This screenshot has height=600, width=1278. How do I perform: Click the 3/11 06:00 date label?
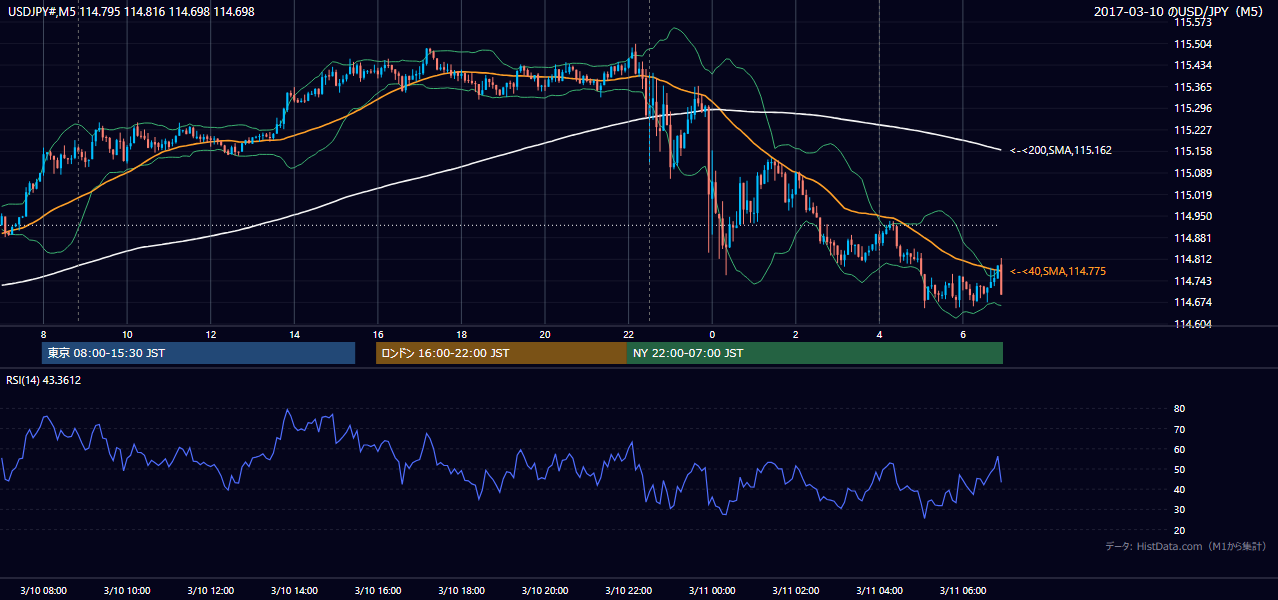(962, 591)
